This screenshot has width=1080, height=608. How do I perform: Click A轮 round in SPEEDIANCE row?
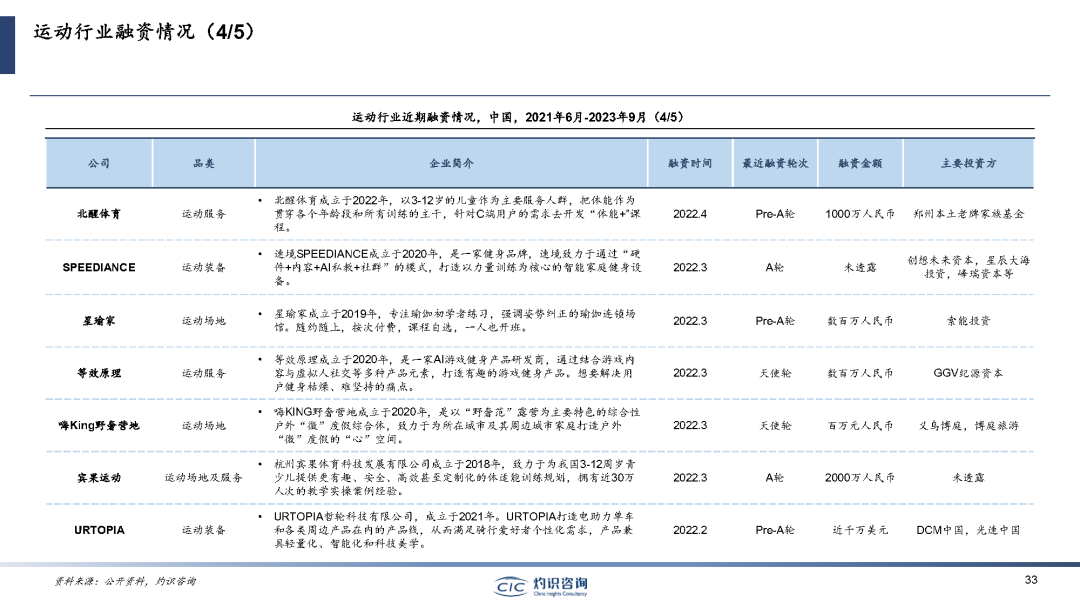point(775,267)
